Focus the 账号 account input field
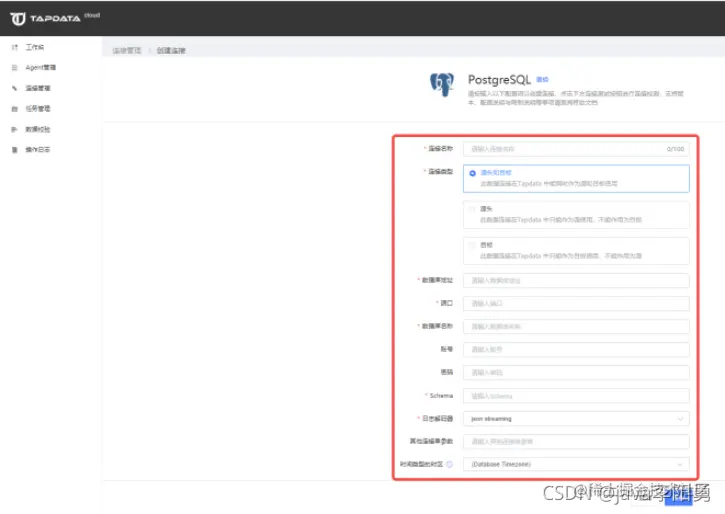This screenshot has width=725, height=514. pyautogui.click(x=576, y=349)
